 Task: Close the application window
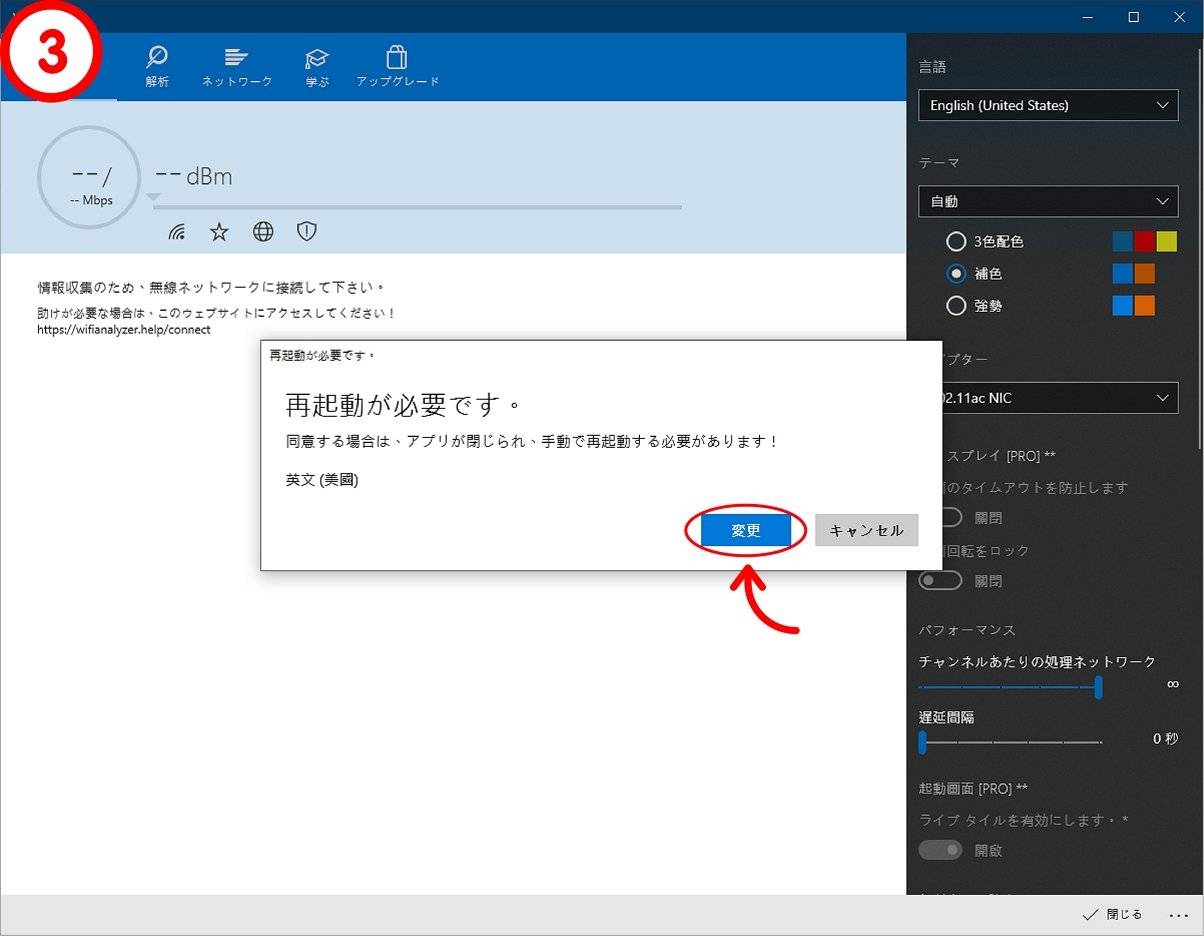(1179, 17)
